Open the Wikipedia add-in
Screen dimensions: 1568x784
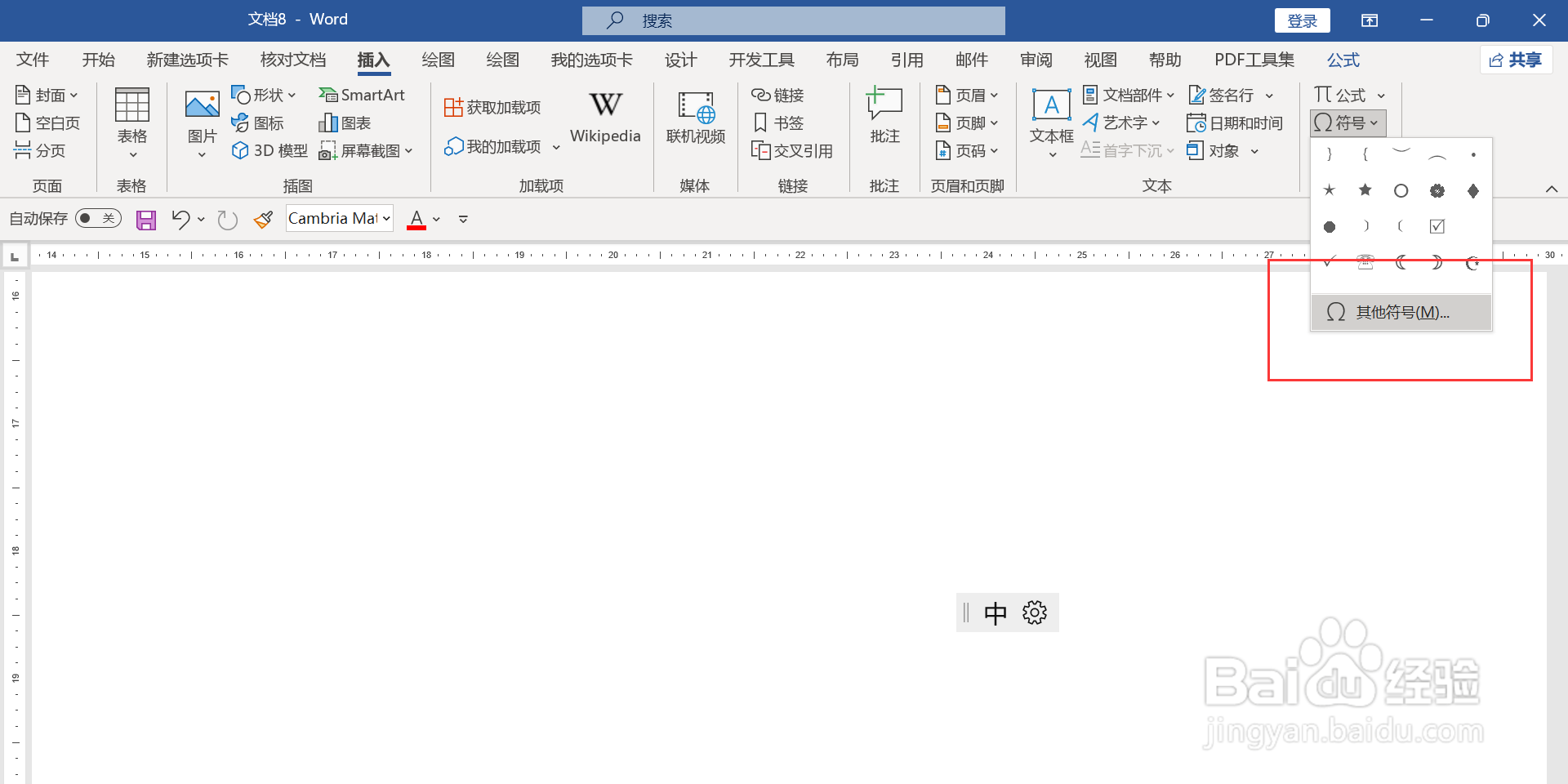click(x=605, y=117)
